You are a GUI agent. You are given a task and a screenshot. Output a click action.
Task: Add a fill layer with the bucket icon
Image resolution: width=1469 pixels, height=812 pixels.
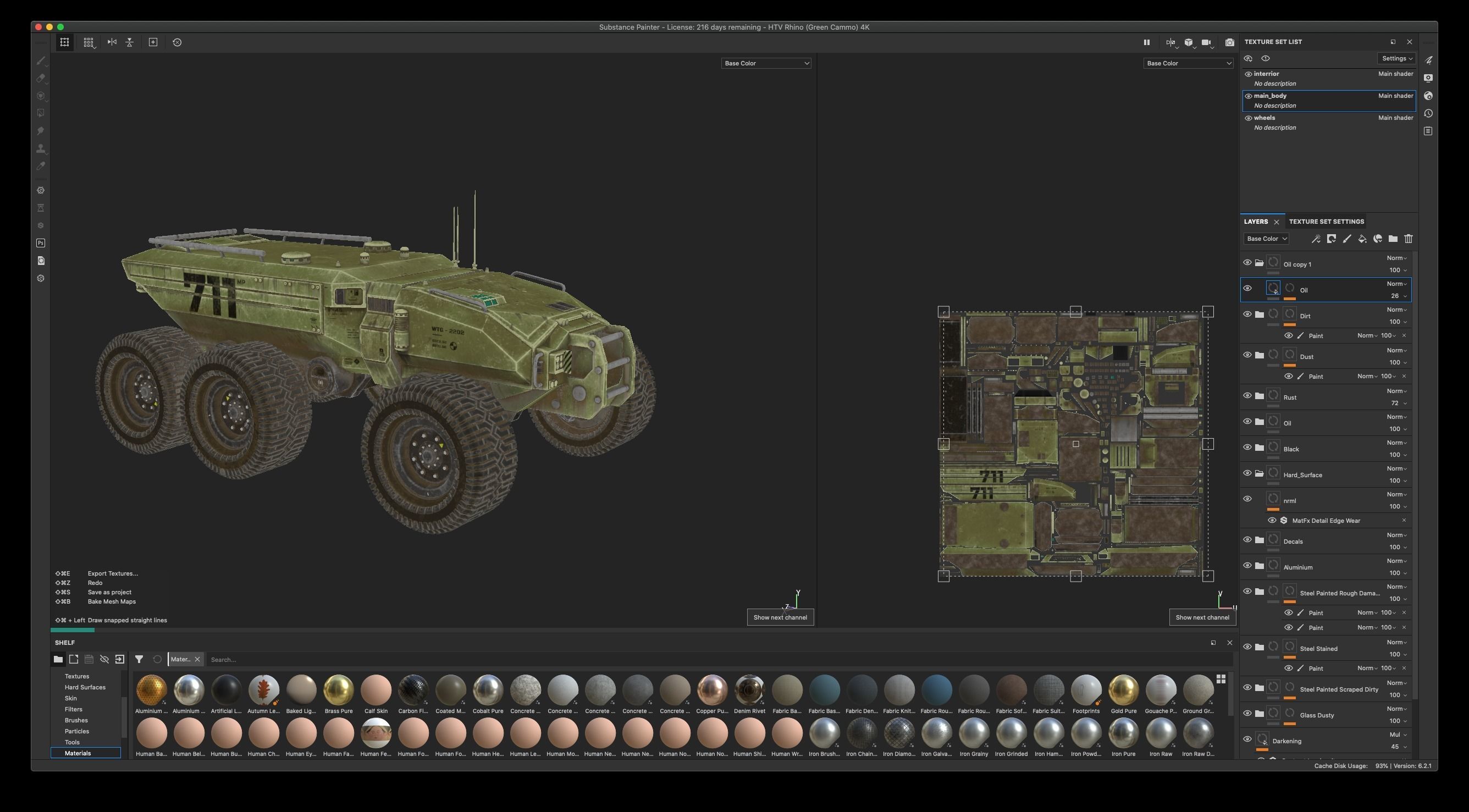(x=1362, y=239)
